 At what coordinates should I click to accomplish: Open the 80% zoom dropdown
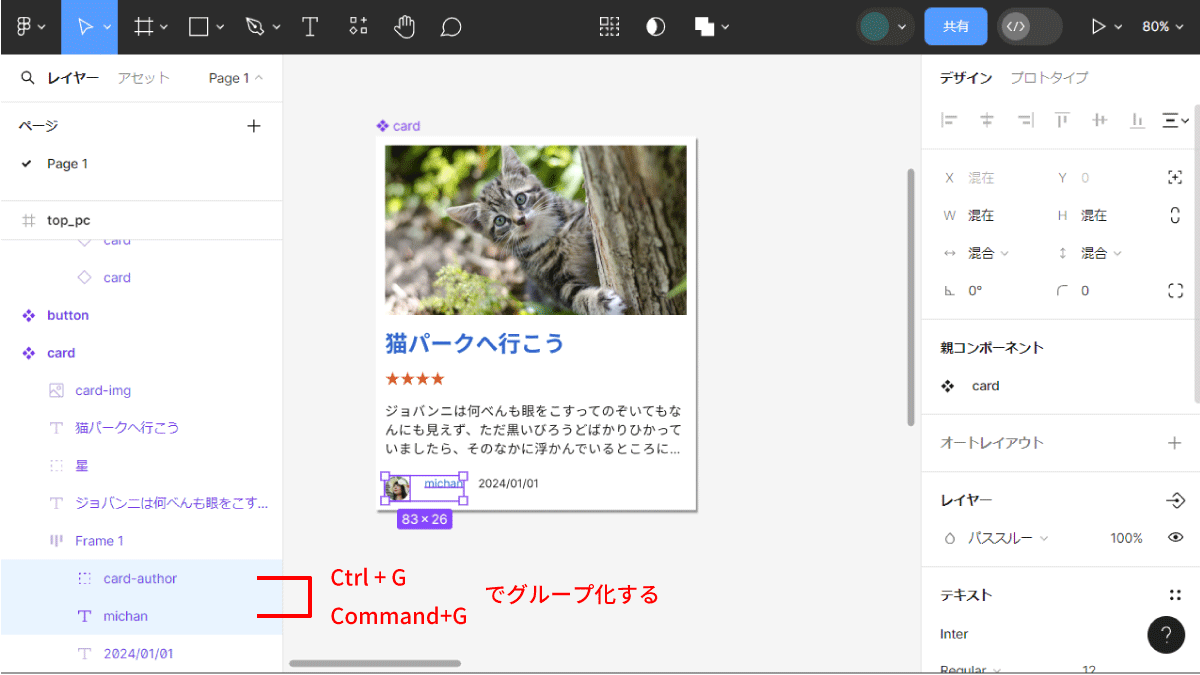(1163, 27)
